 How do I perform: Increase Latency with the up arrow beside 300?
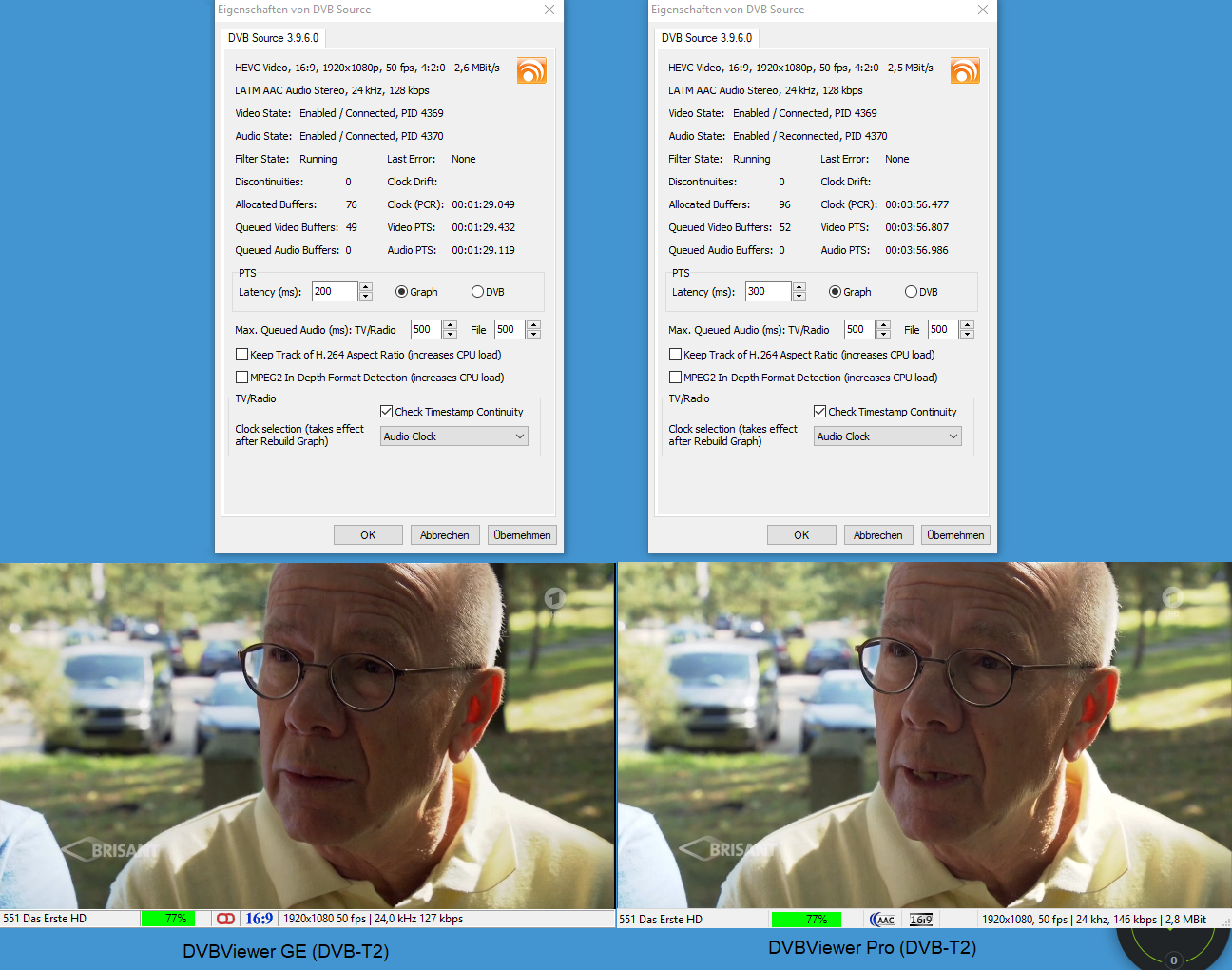point(799,287)
